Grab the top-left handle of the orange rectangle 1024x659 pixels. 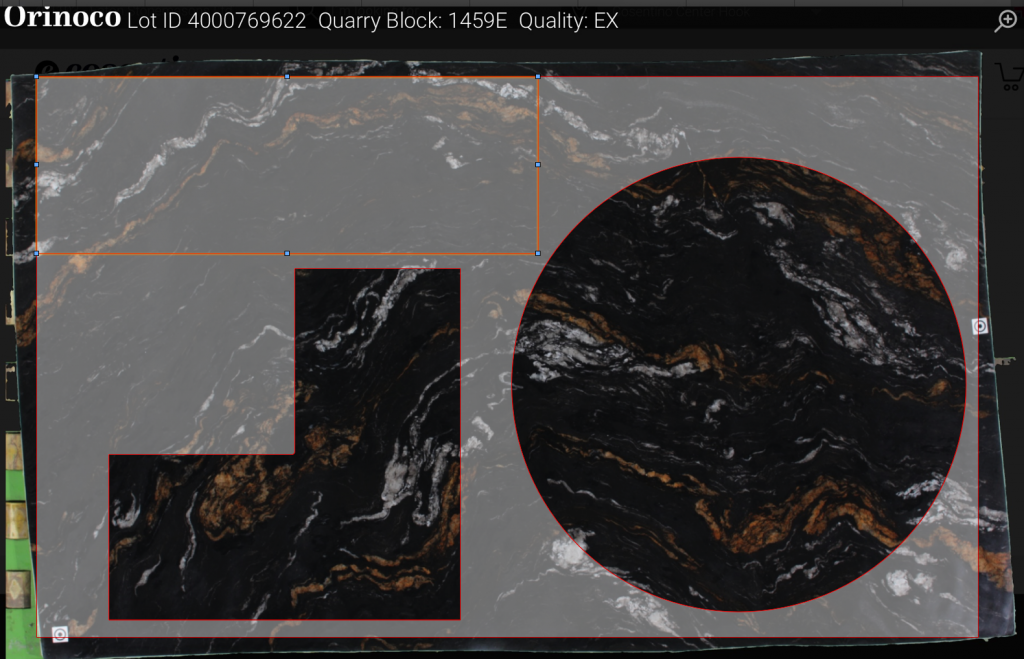tap(37, 76)
